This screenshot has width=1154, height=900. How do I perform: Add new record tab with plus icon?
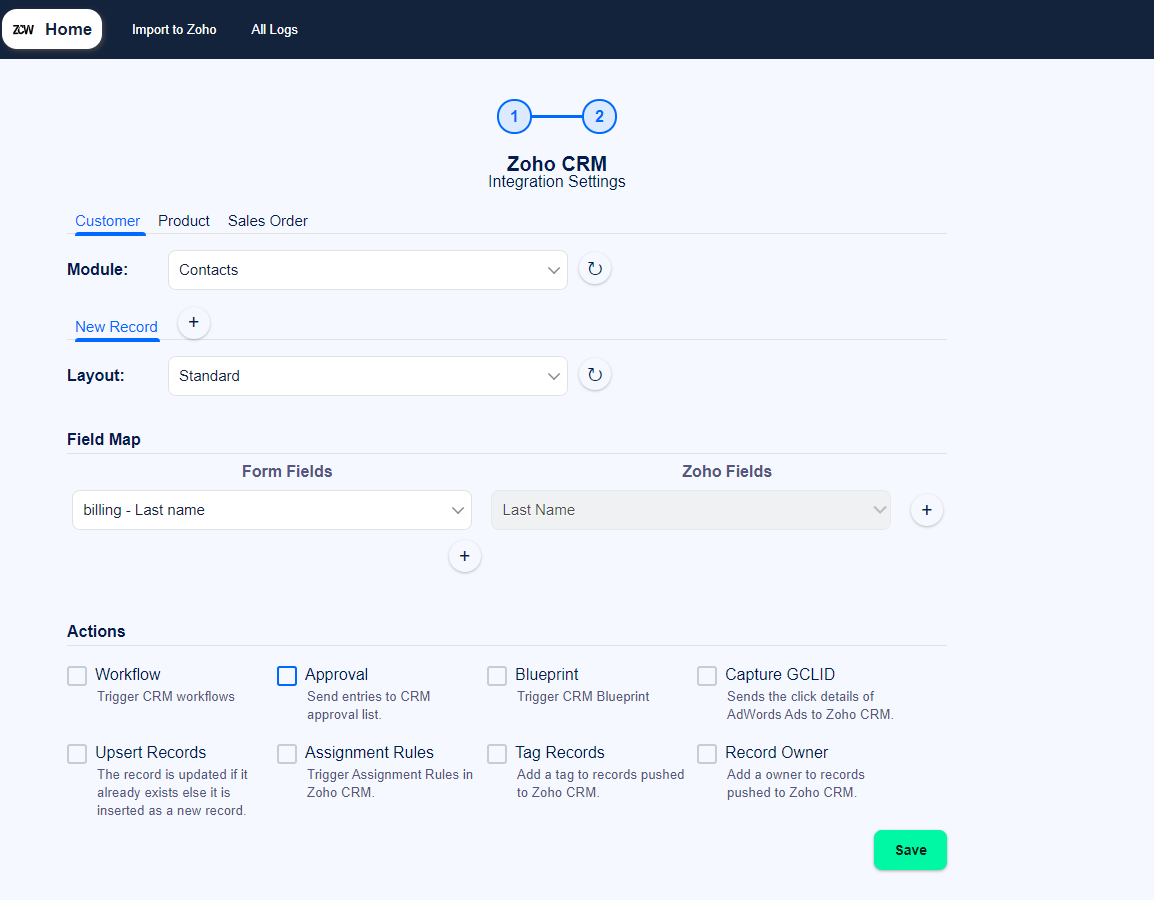point(194,322)
